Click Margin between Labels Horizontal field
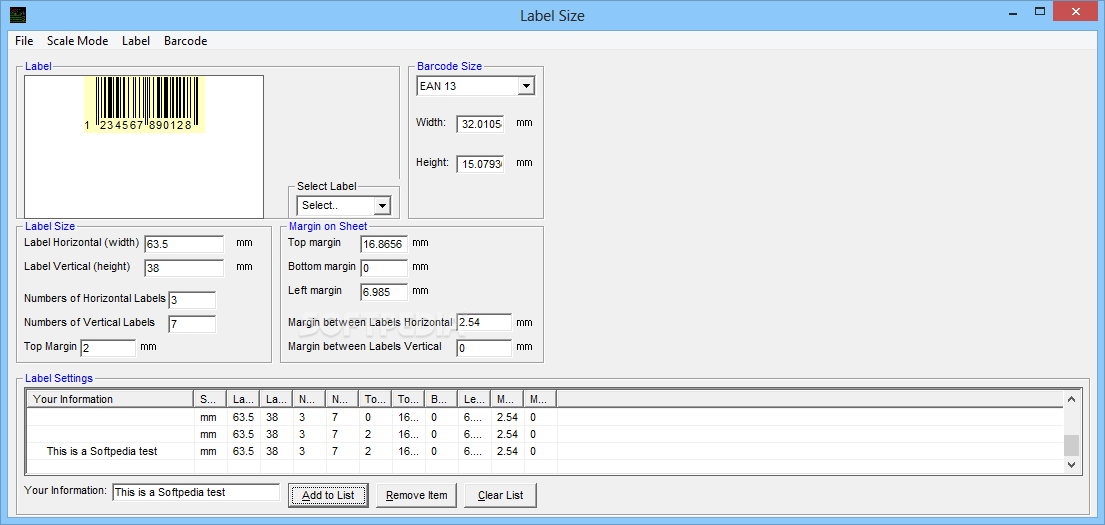This screenshot has height=525, width=1105. [483, 323]
